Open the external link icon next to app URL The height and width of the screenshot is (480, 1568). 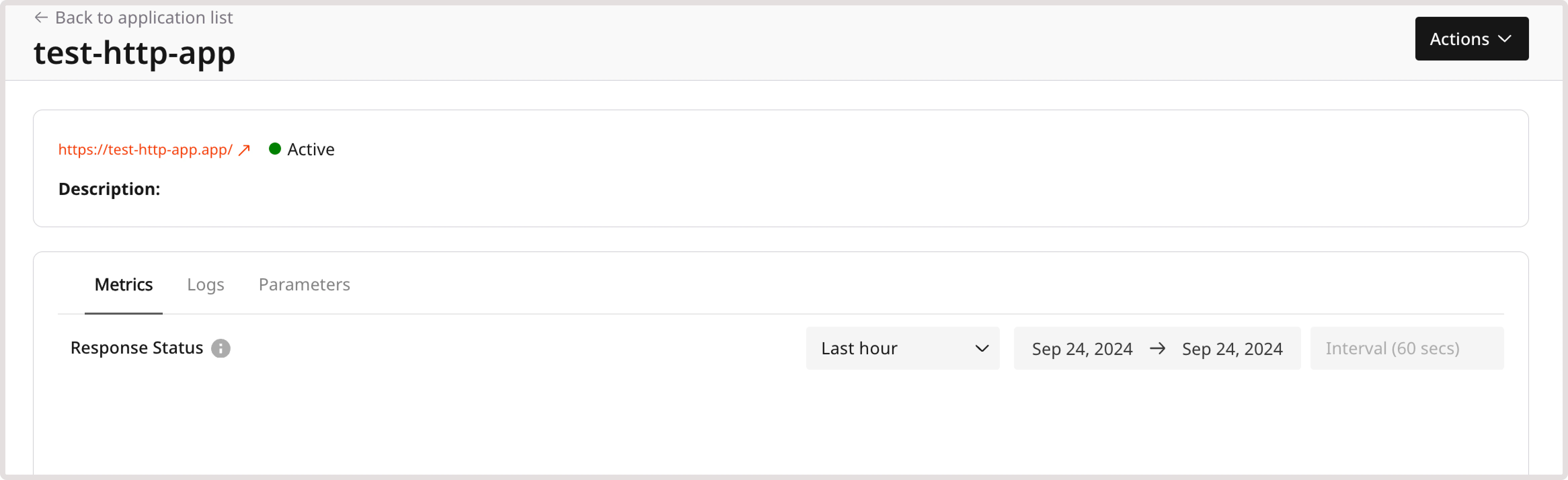point(244,150)
